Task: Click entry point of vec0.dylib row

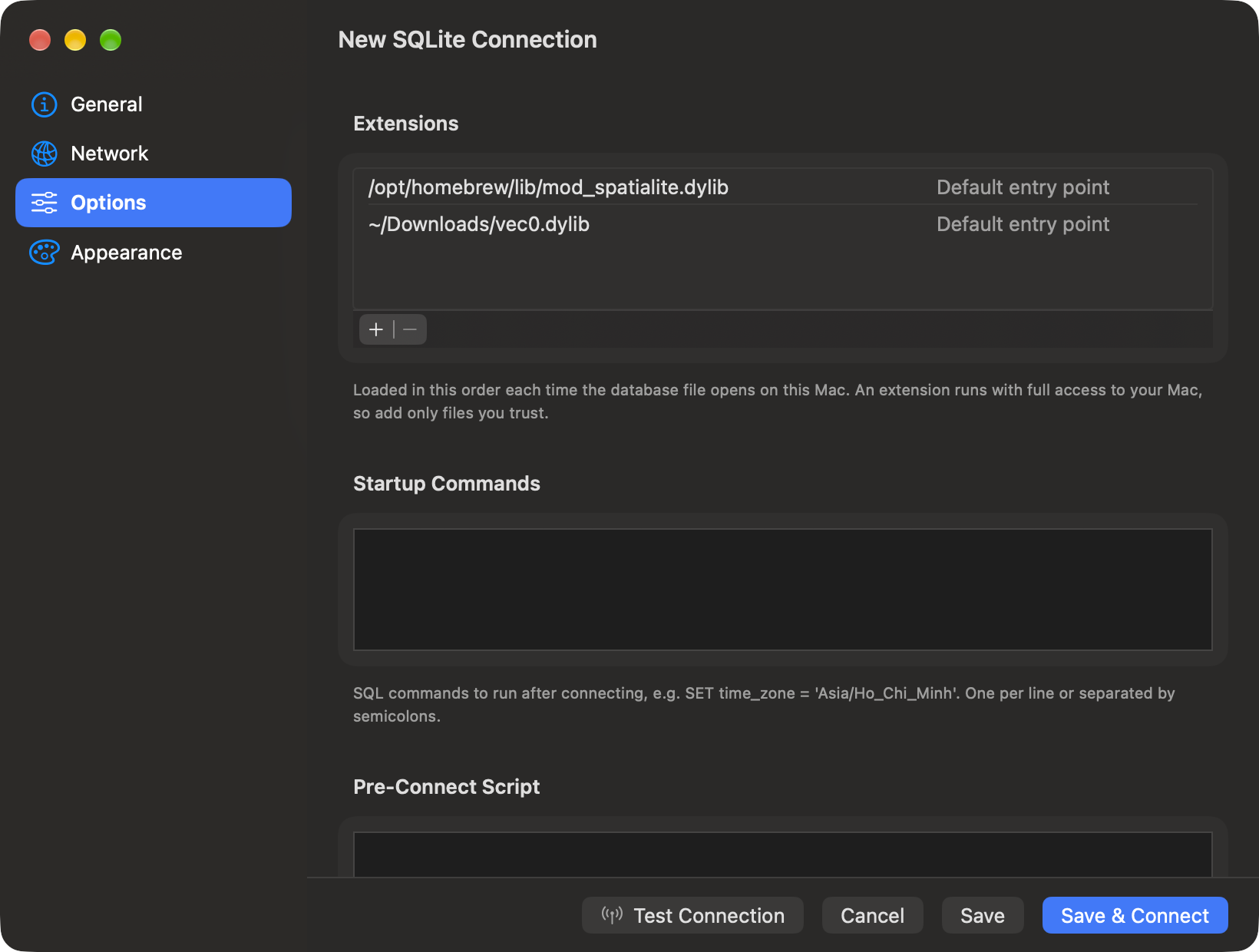Action: [x=1023, y=224]
